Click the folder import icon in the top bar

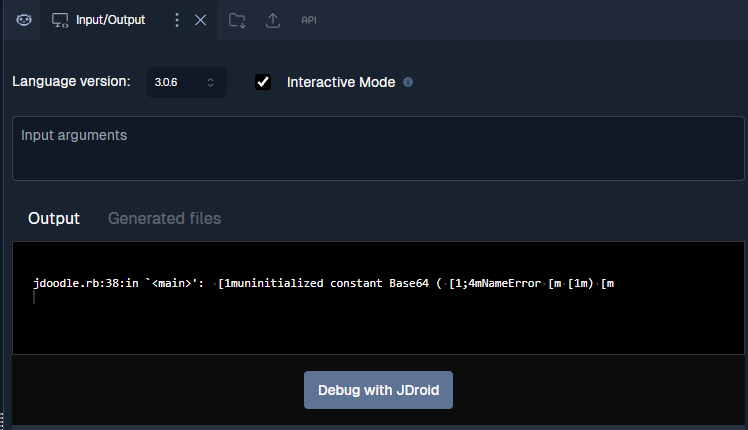[x=237, y=20]
